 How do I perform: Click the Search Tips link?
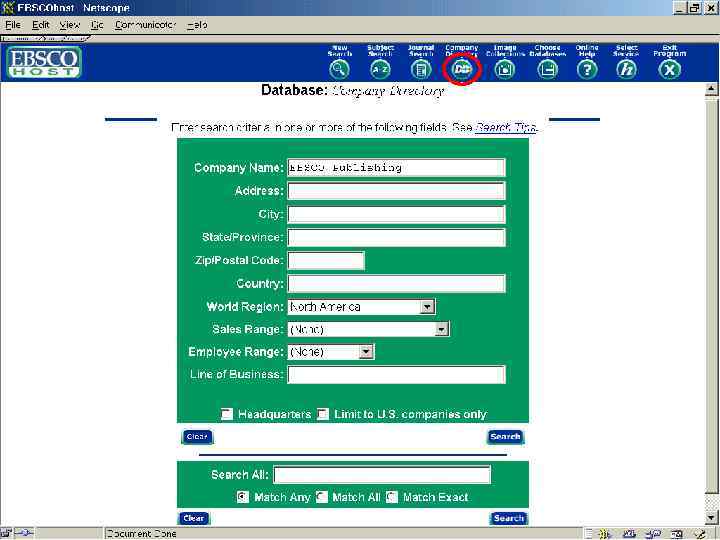click(505, 127)
